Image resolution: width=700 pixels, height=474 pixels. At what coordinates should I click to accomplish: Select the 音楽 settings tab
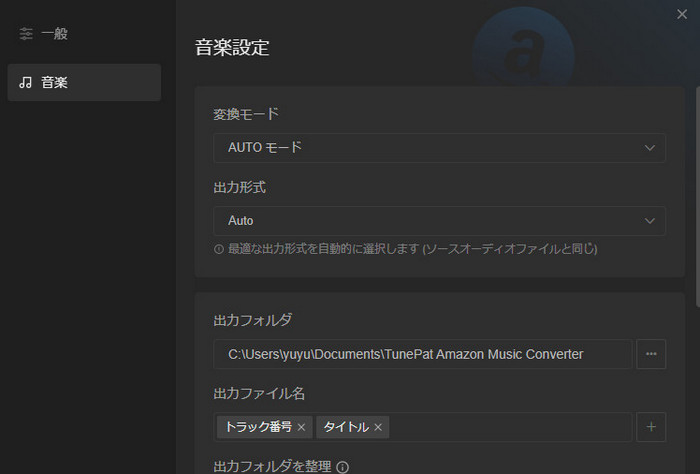(x=84, y=82)
